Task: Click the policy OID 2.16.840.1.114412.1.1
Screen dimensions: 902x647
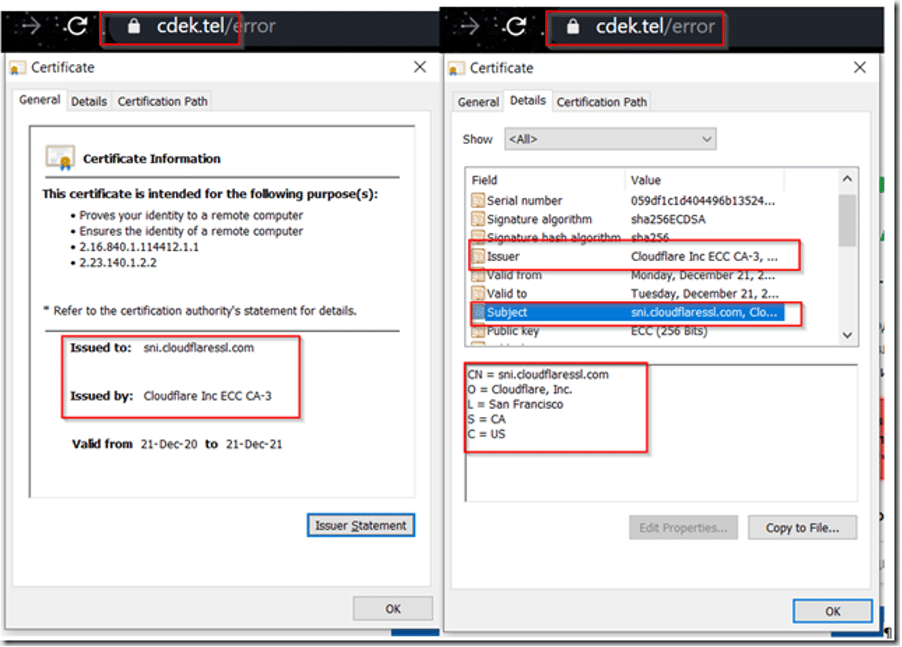Action: pyautogui.click(x=139, y=247)
